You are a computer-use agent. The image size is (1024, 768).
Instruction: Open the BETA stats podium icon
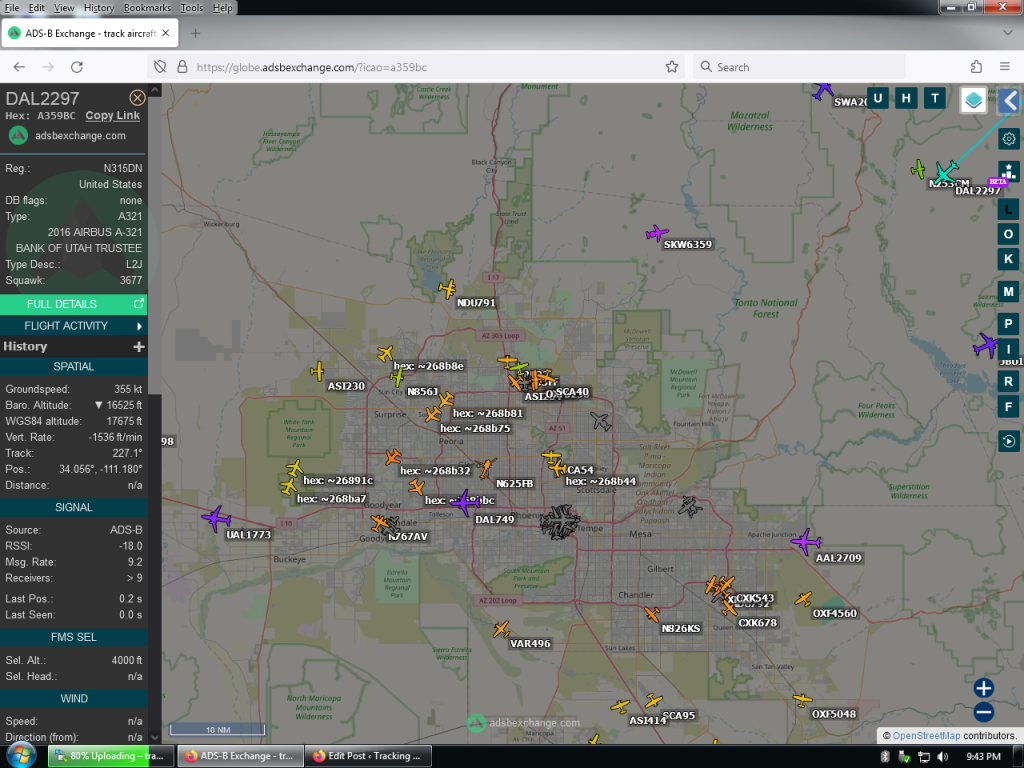click(x=1009, y=171)
